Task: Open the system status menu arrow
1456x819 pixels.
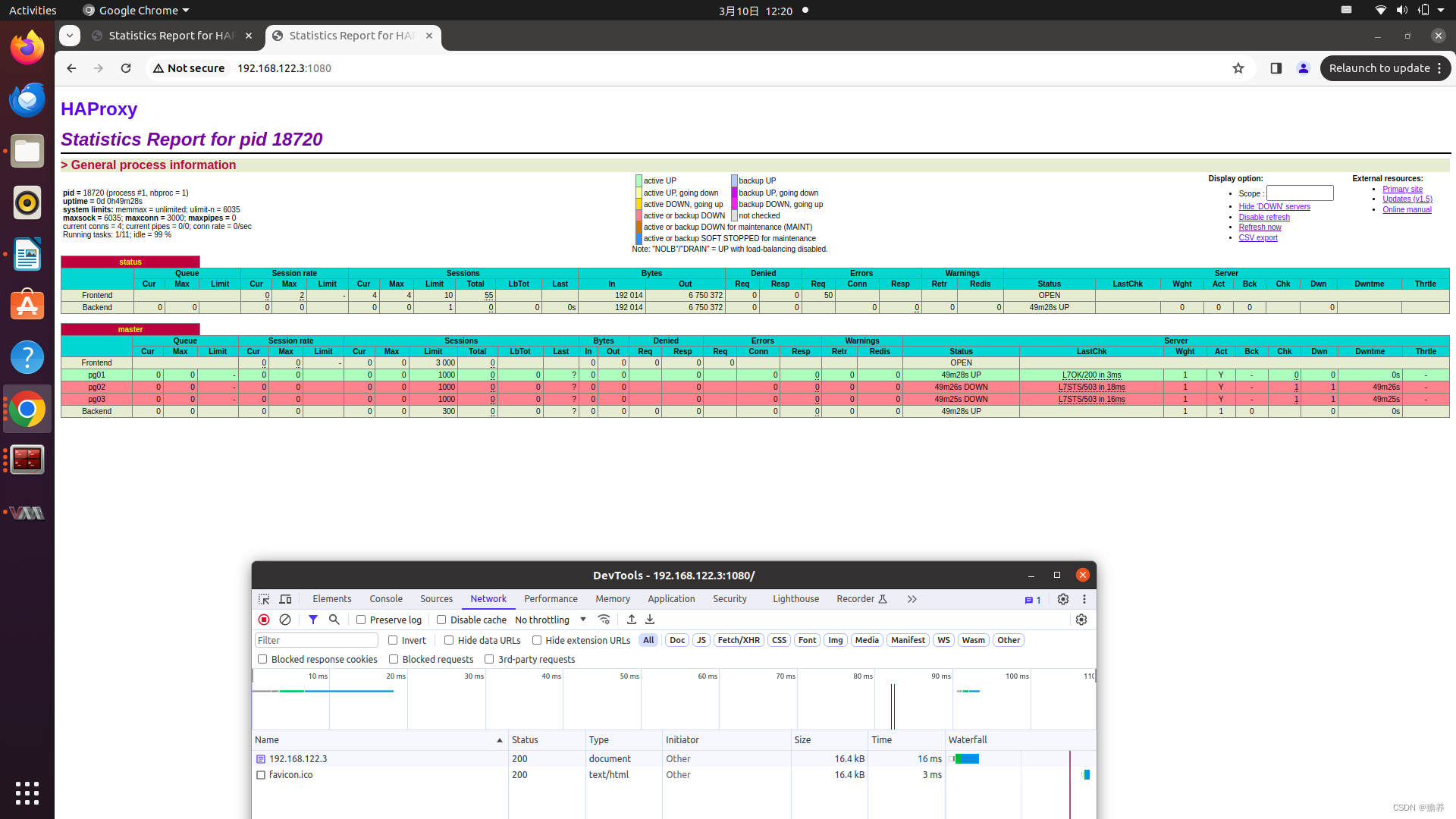Action: click(1441, 11)
